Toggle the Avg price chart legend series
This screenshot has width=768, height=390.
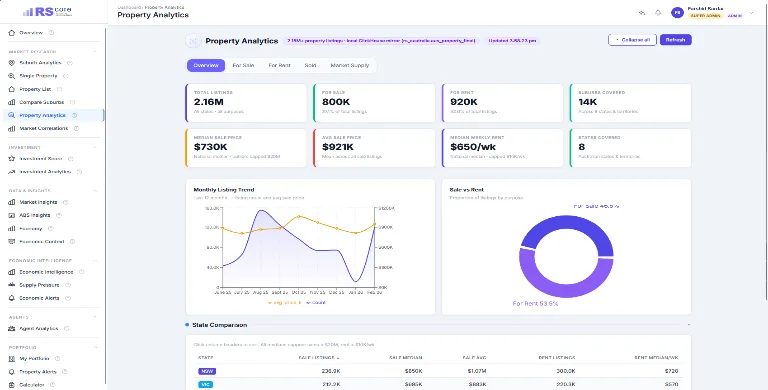285,303
